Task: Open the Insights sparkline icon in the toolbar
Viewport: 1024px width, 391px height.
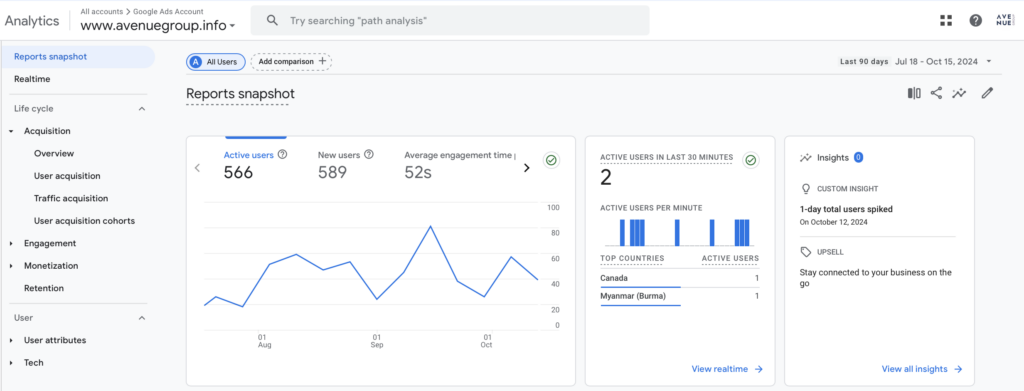Action: [959, 93]
